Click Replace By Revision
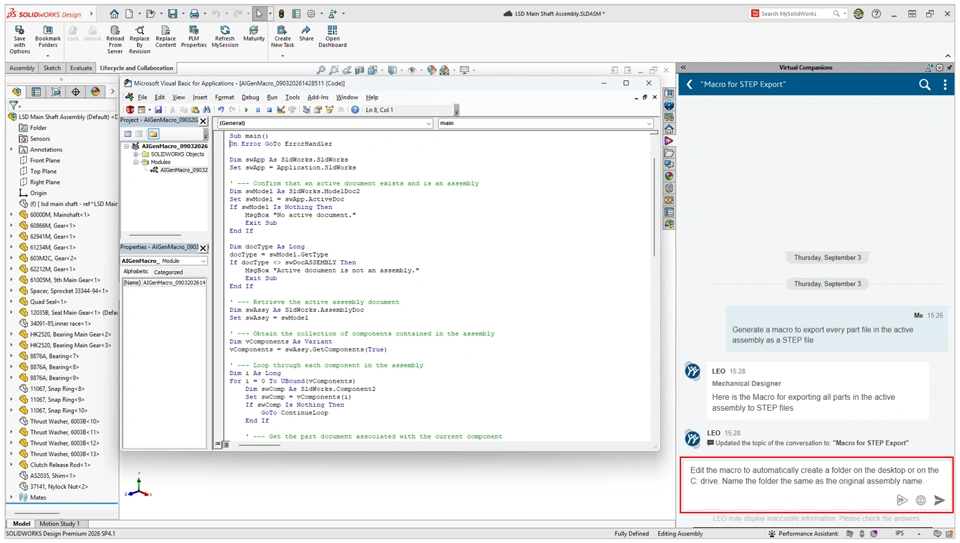 coord(140,40)
